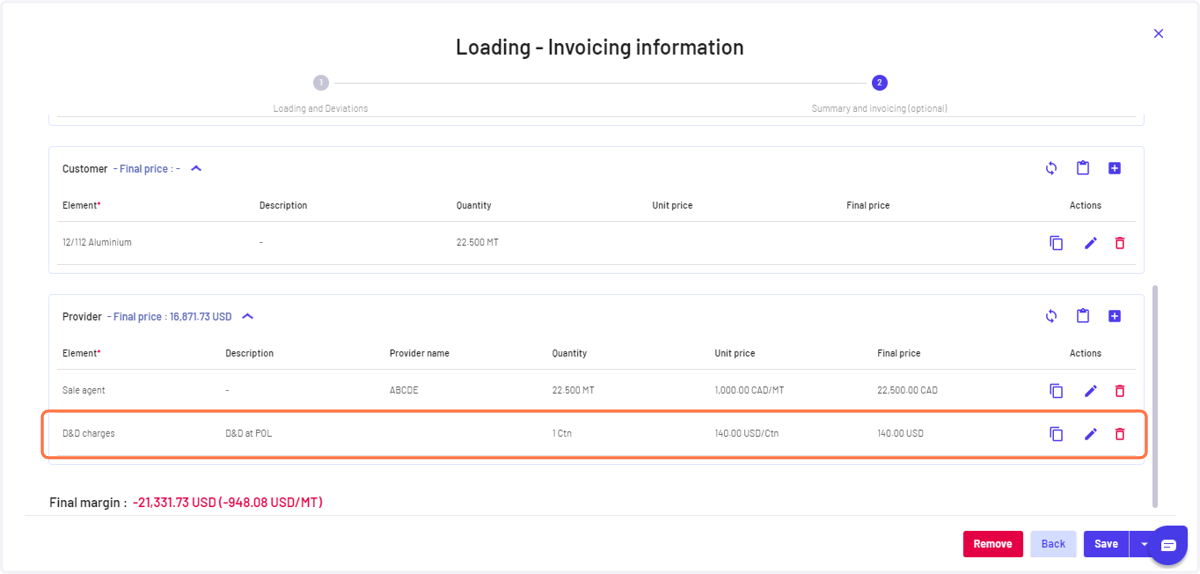Select step 2 Summary and invoicing

point(880,83)
